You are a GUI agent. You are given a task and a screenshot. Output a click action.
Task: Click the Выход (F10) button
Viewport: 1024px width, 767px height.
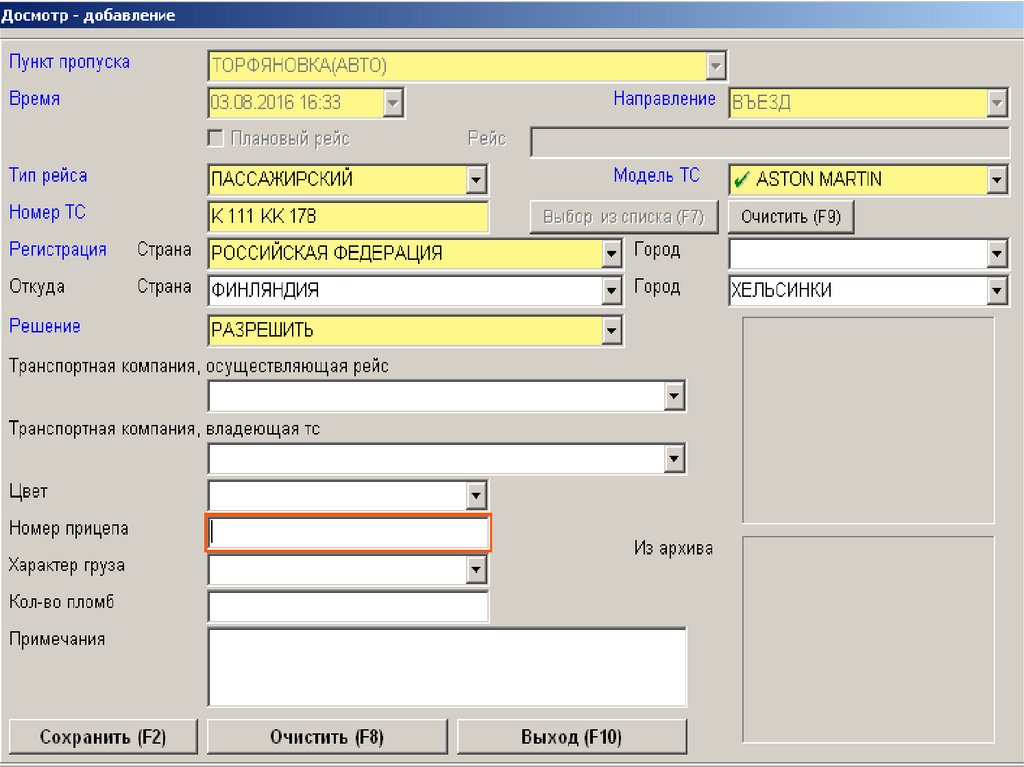[x=571, y=737]
